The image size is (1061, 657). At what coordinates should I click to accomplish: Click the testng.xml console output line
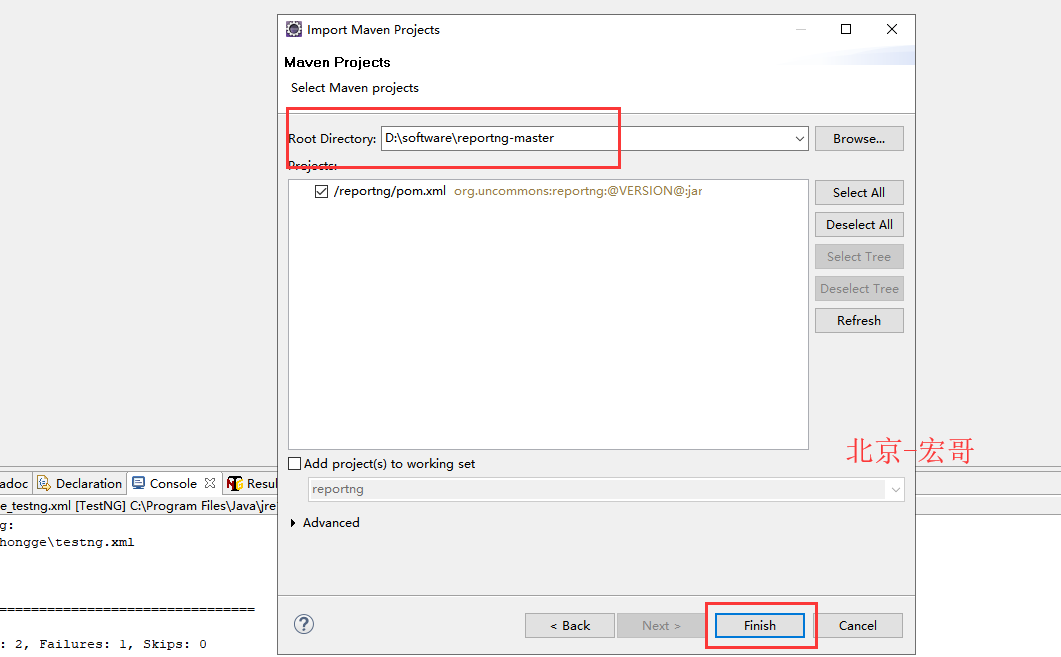coord(67,543)
